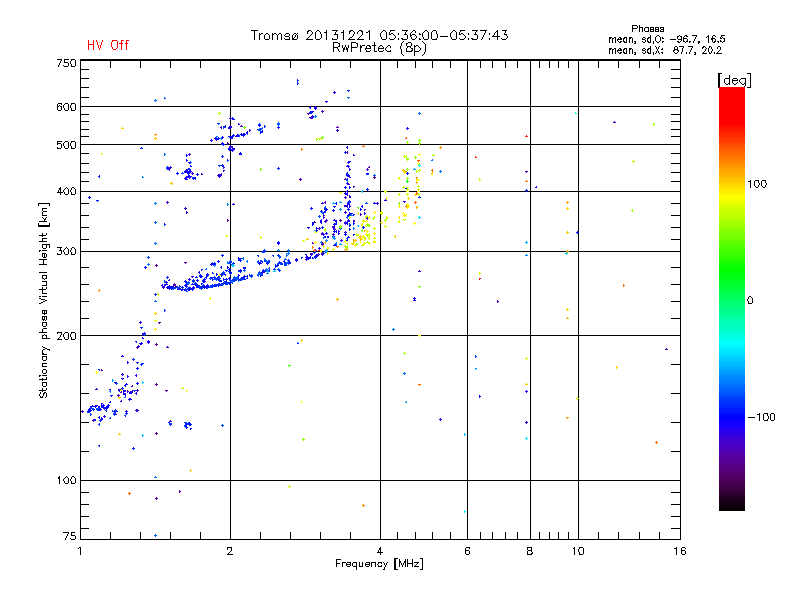
Task: Click the 'Frequency [MHz]' axis label
Action: click(379, 564)
